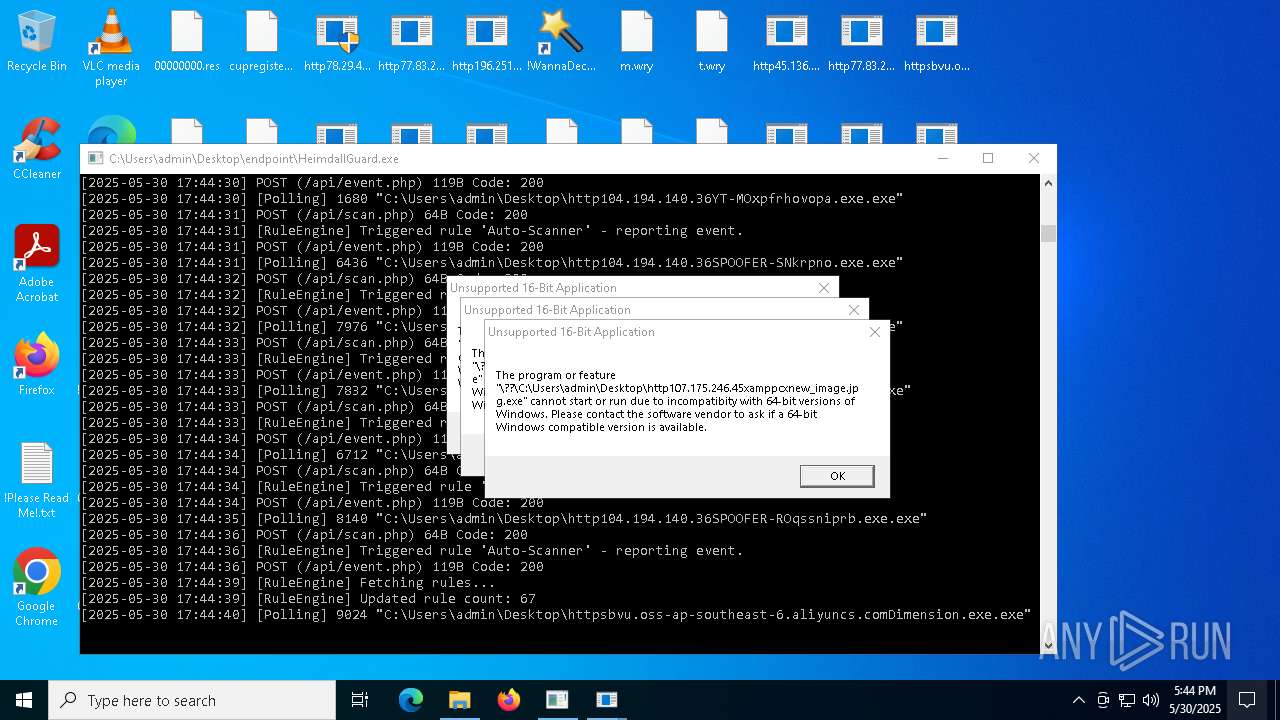Open Adobe Acrobat desktop shortcut

click(37, 264)
